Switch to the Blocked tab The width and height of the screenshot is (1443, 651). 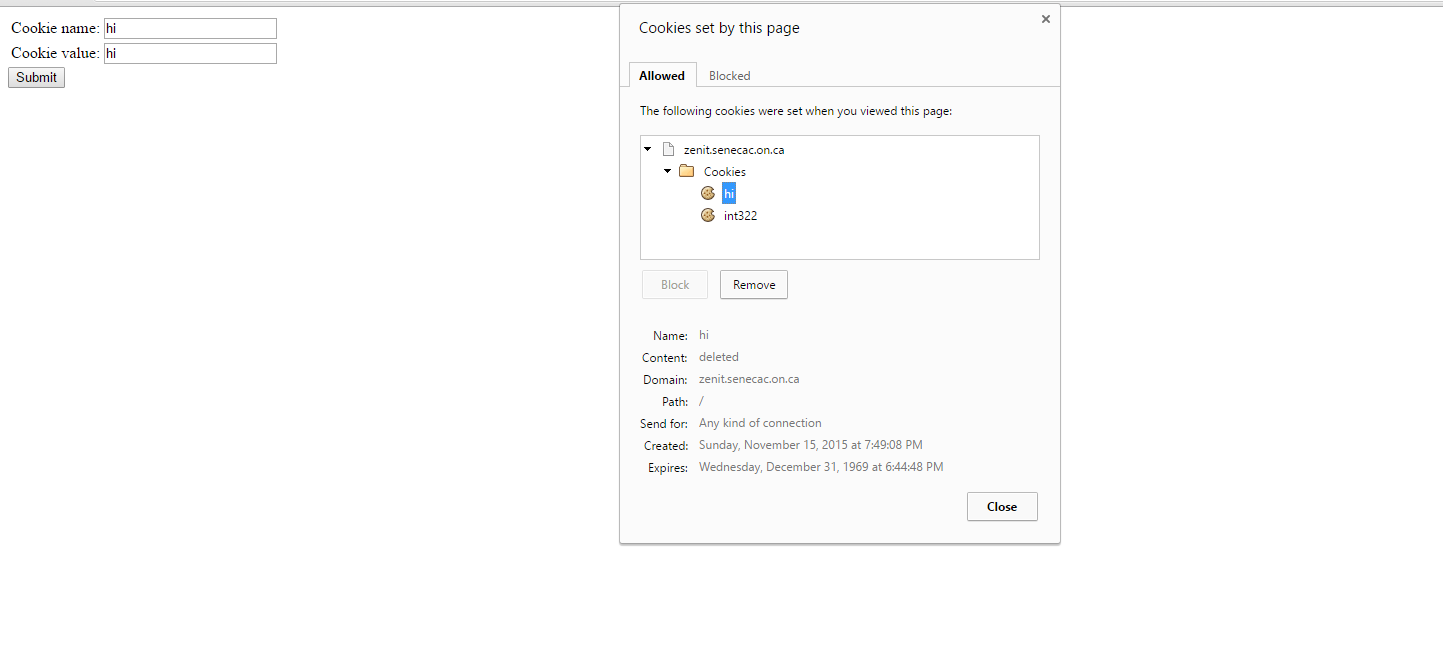pos(729,76)
